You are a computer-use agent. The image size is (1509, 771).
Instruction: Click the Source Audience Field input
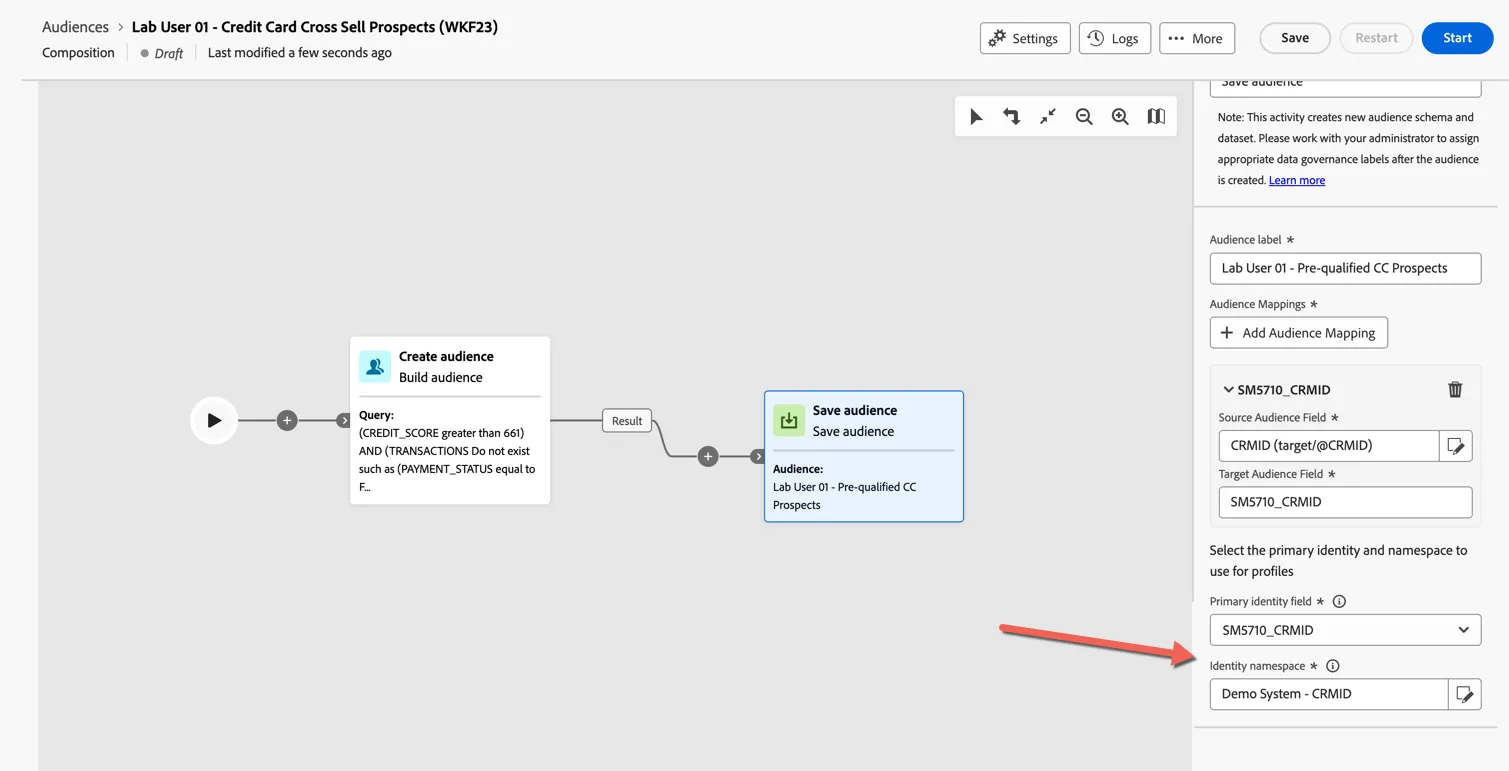[x=1328, y=446]
